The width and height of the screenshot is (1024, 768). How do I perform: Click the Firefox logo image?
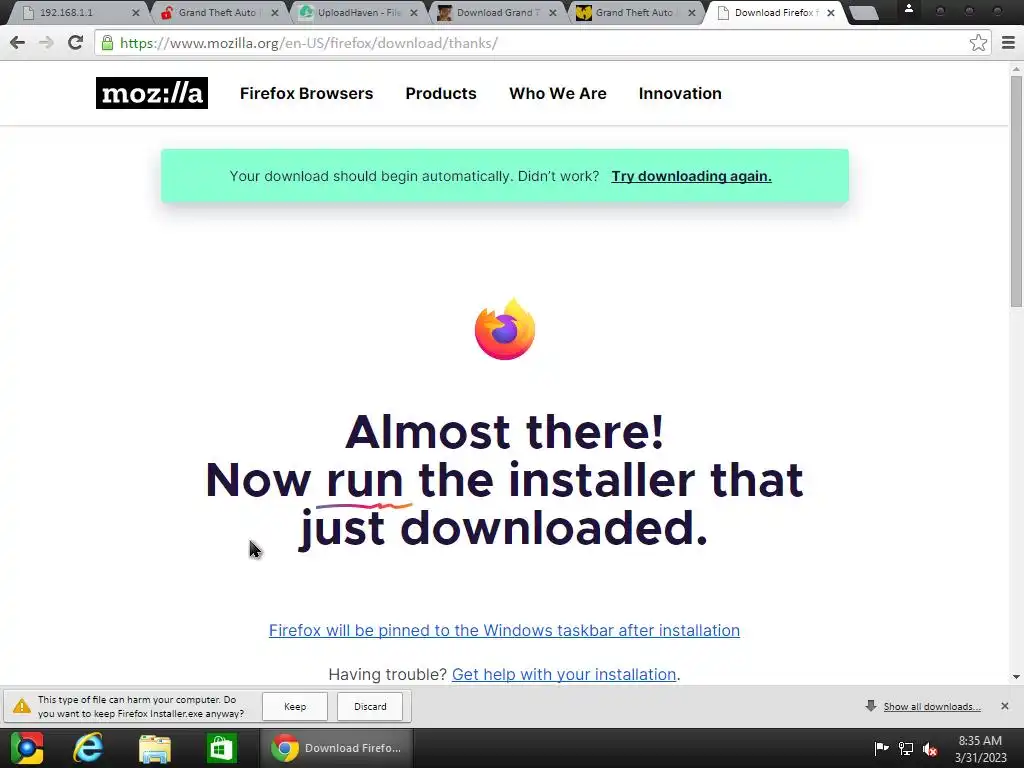(505, 329)
